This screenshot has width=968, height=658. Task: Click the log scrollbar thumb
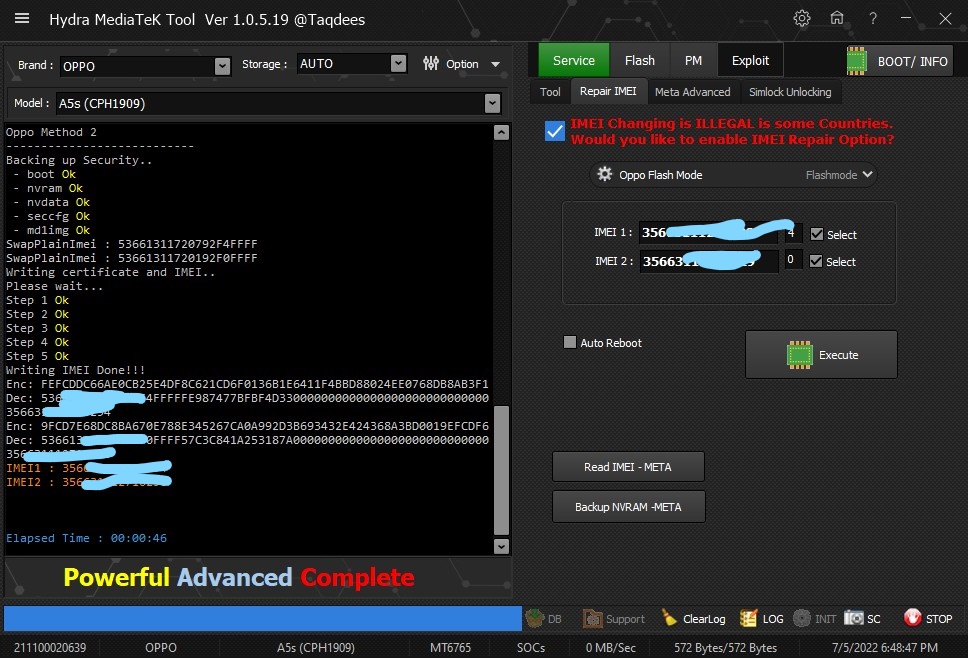[501, 470]
